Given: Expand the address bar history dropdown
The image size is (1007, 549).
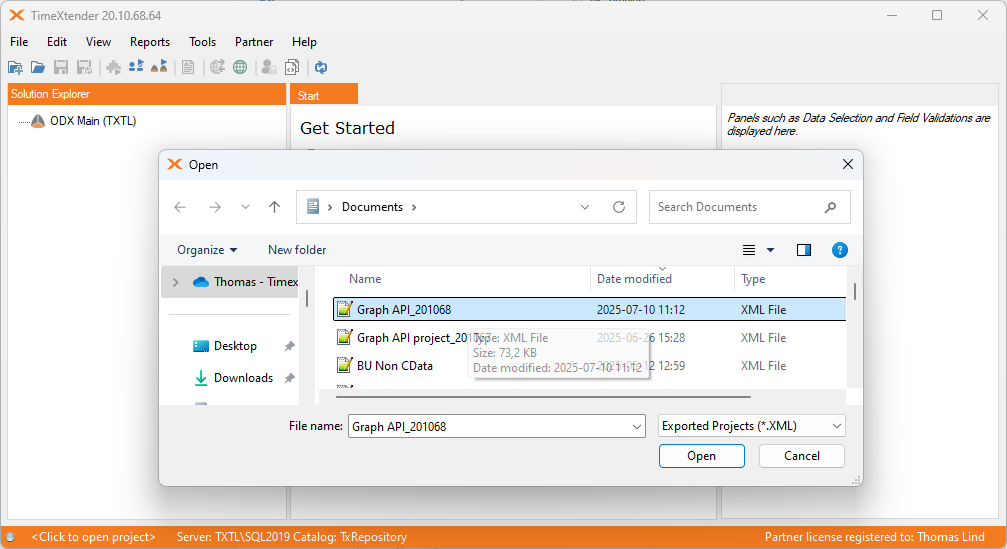Looking at the screenshot, I should click(x=585, y=207).
